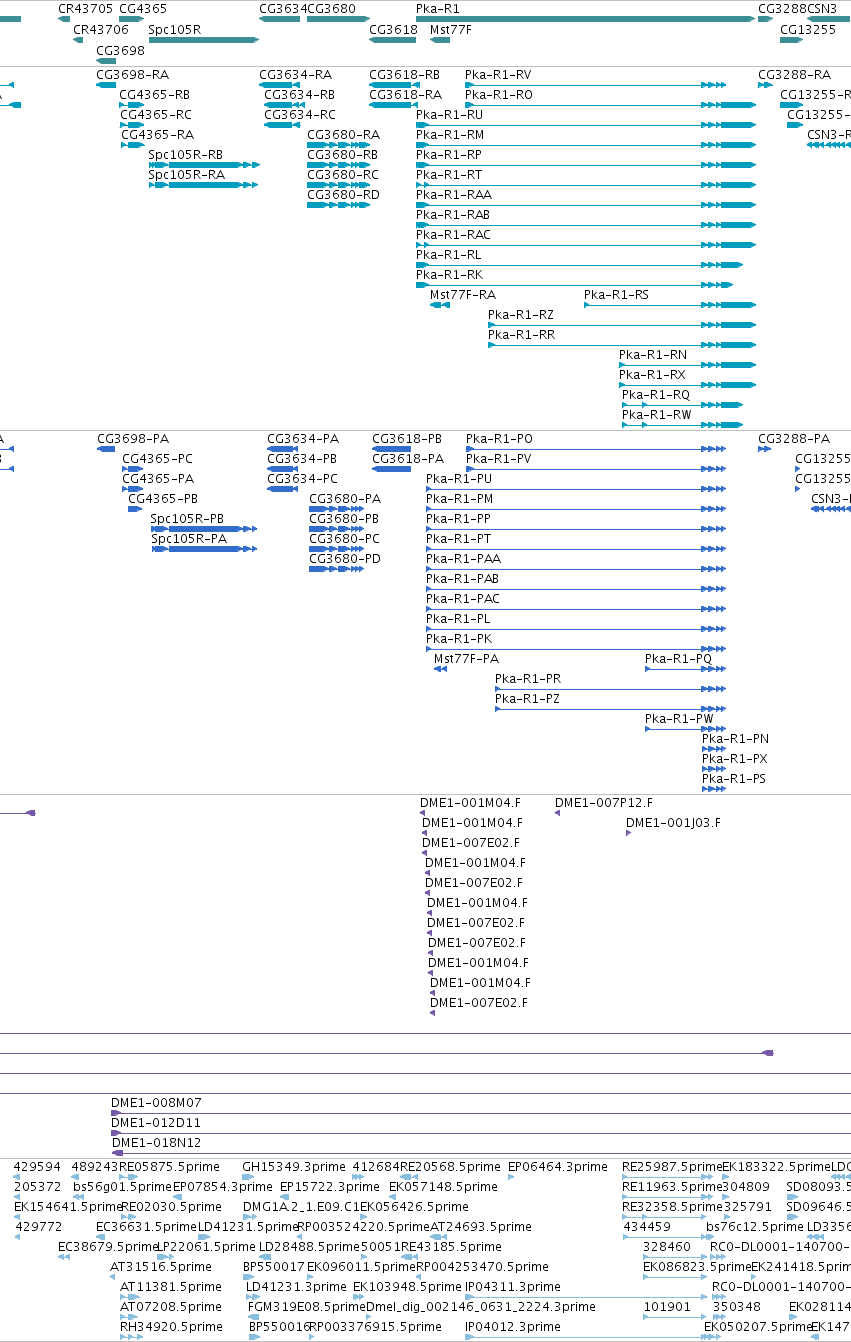This screenshot has height=1342, width=851.
Task: Select the LD28488.5prime EST label
Action: [x=310, y=1246]
